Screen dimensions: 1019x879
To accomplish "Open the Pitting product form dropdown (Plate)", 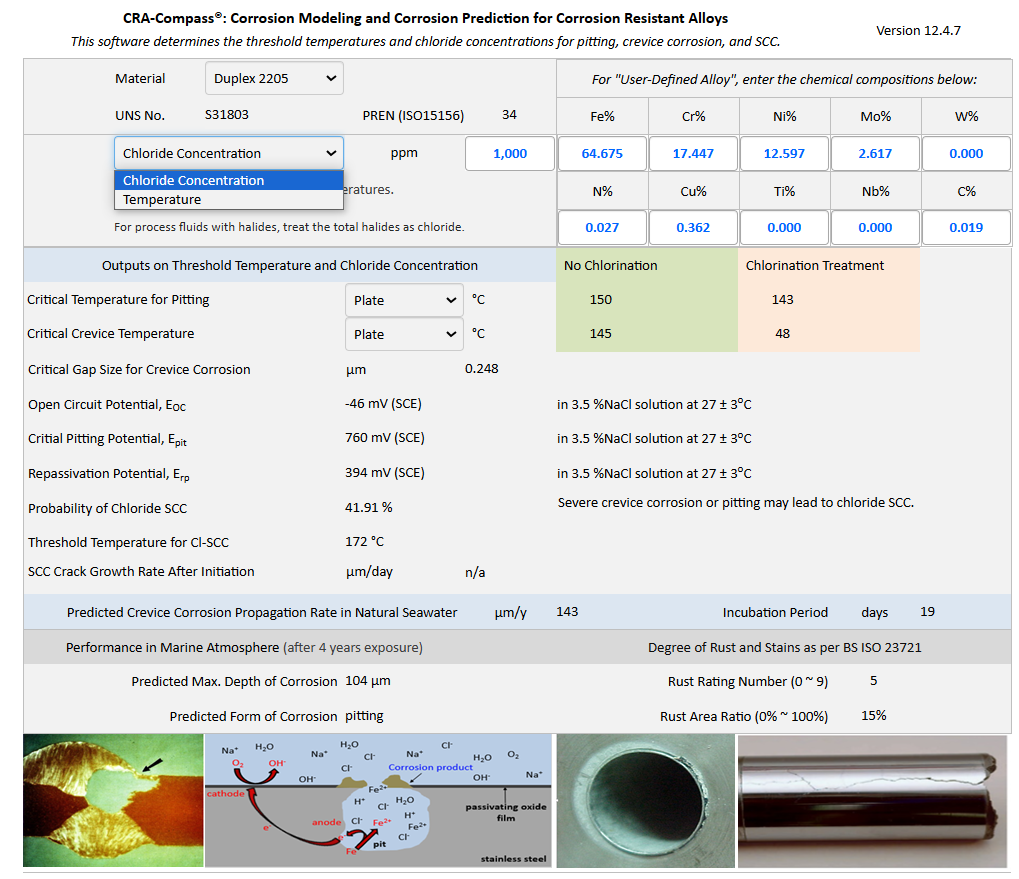I will [x=404, y=300].
